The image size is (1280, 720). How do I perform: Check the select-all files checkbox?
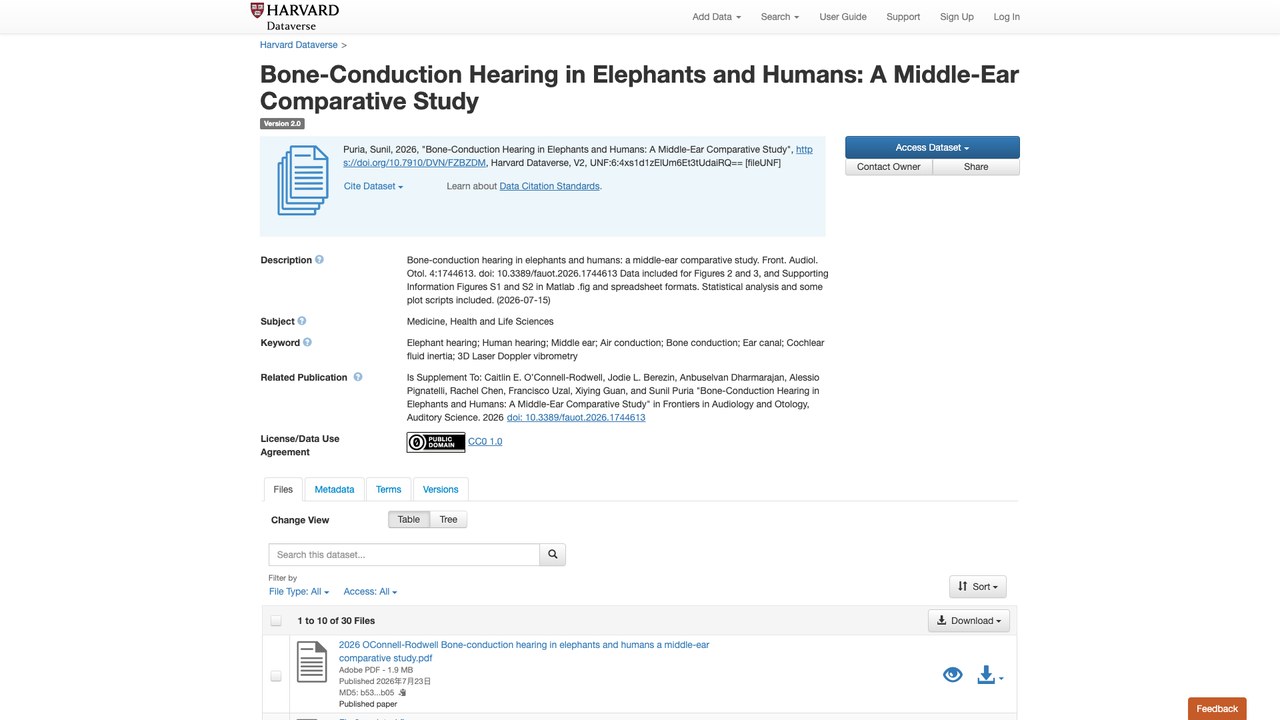[276, 621]
